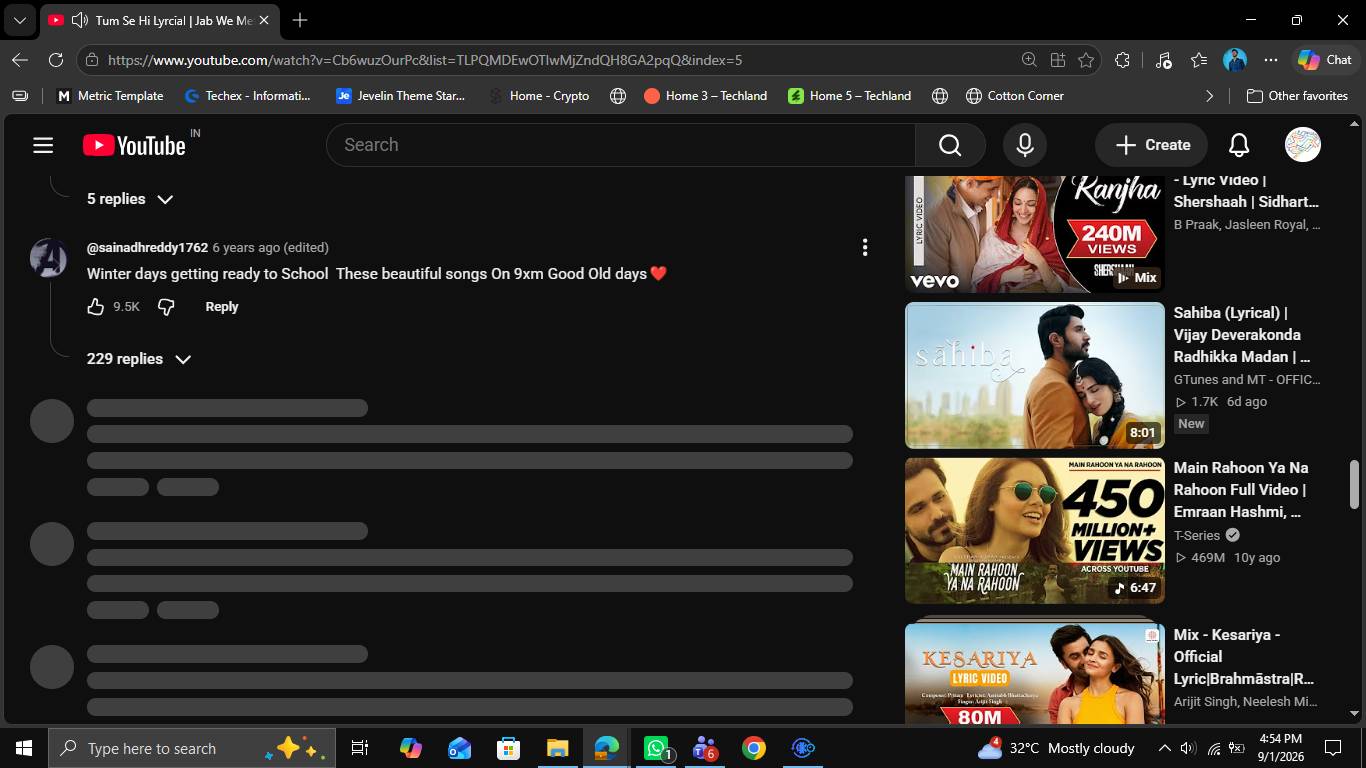Click the page vertical scrollbar thumb
Screen dimensions: 1366x768
(1355, 485)
